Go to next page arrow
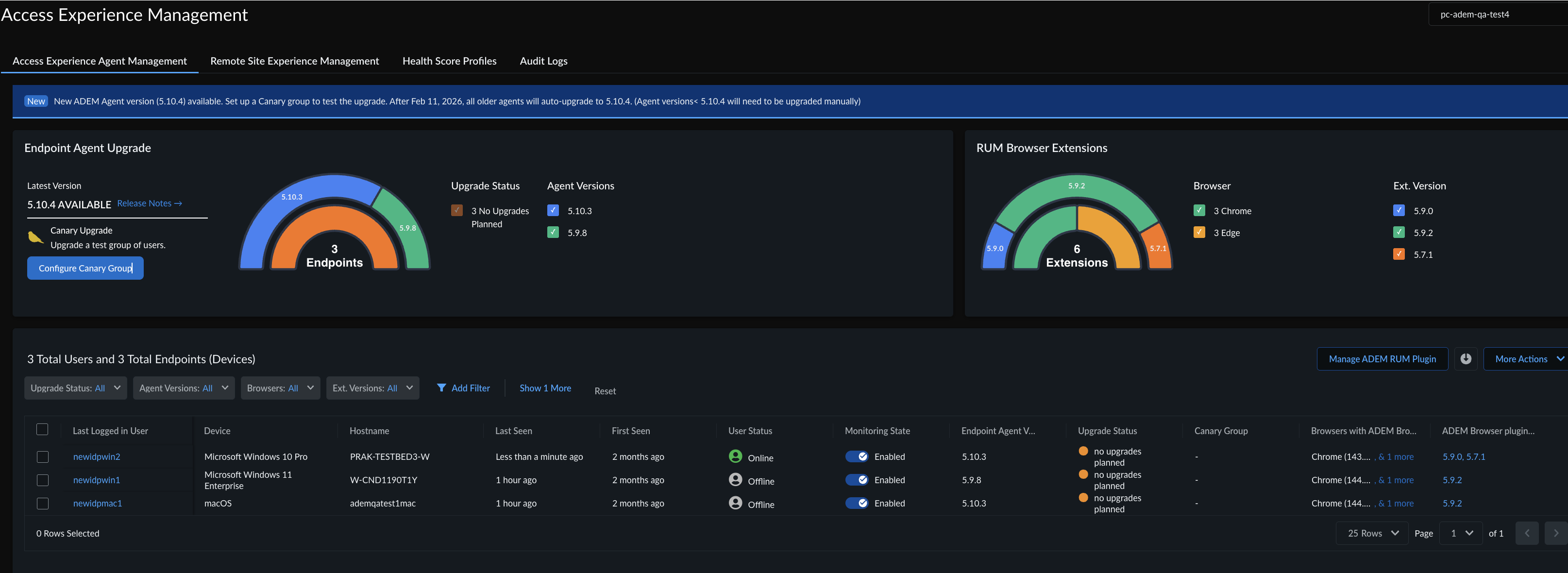The width and height of the screenshot is (1568, 573). coord(1555,533)
